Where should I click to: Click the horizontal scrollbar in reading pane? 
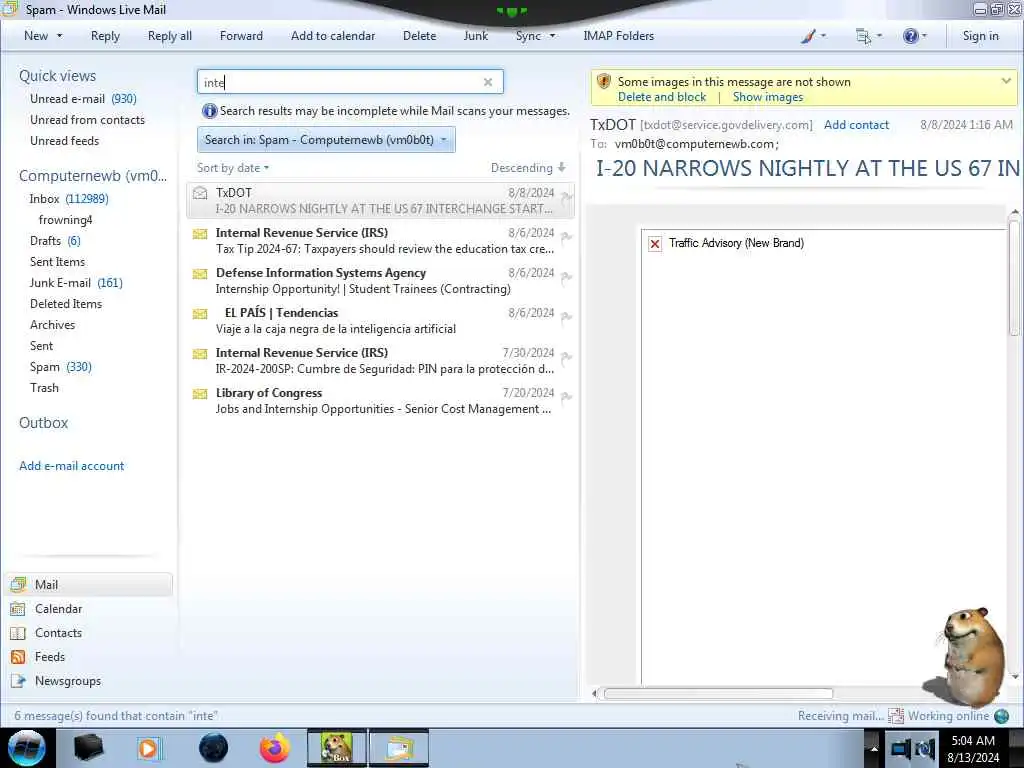point(718,694)
